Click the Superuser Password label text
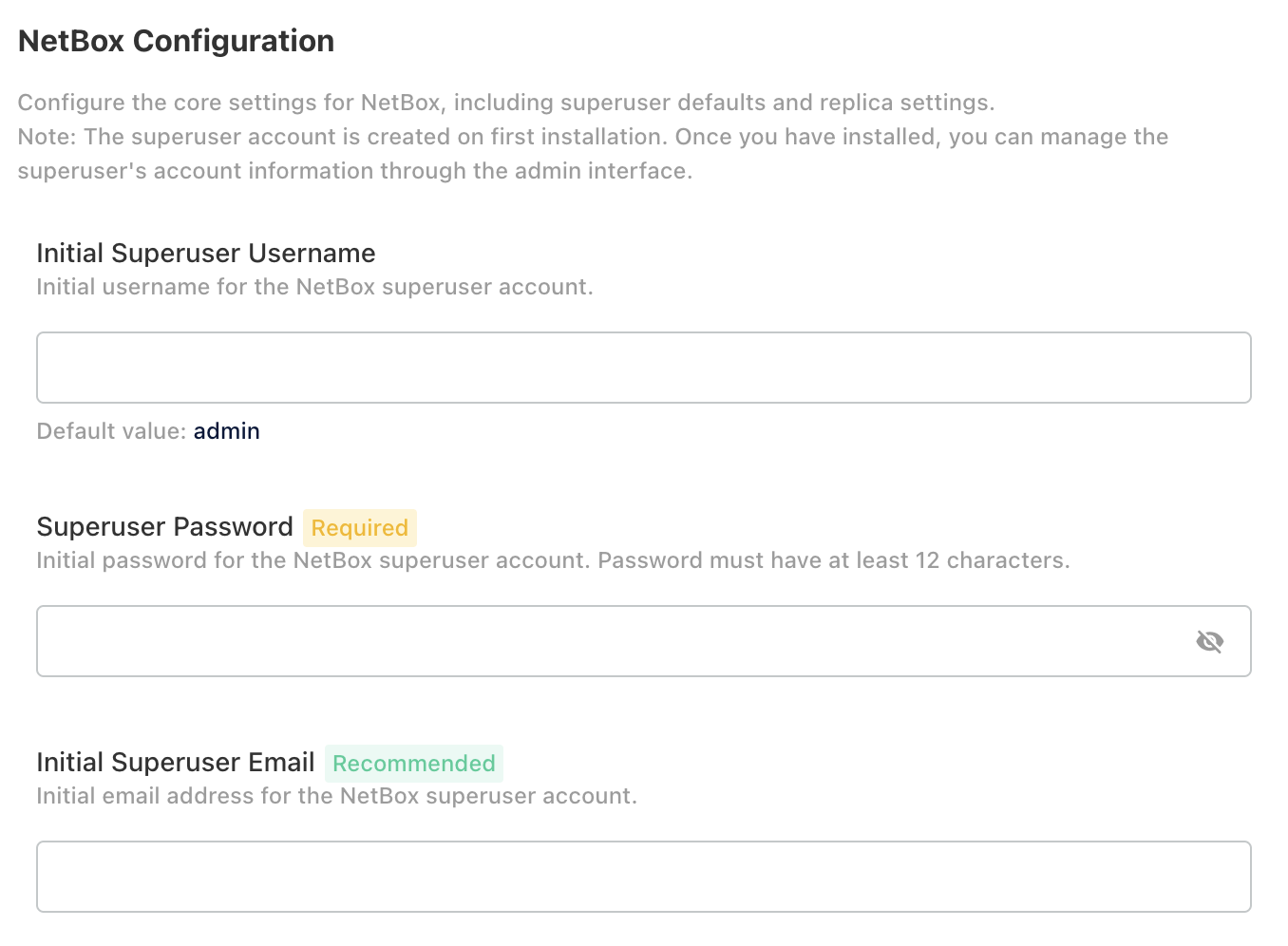Screen dimensions: 1288x946 [163, 527]
